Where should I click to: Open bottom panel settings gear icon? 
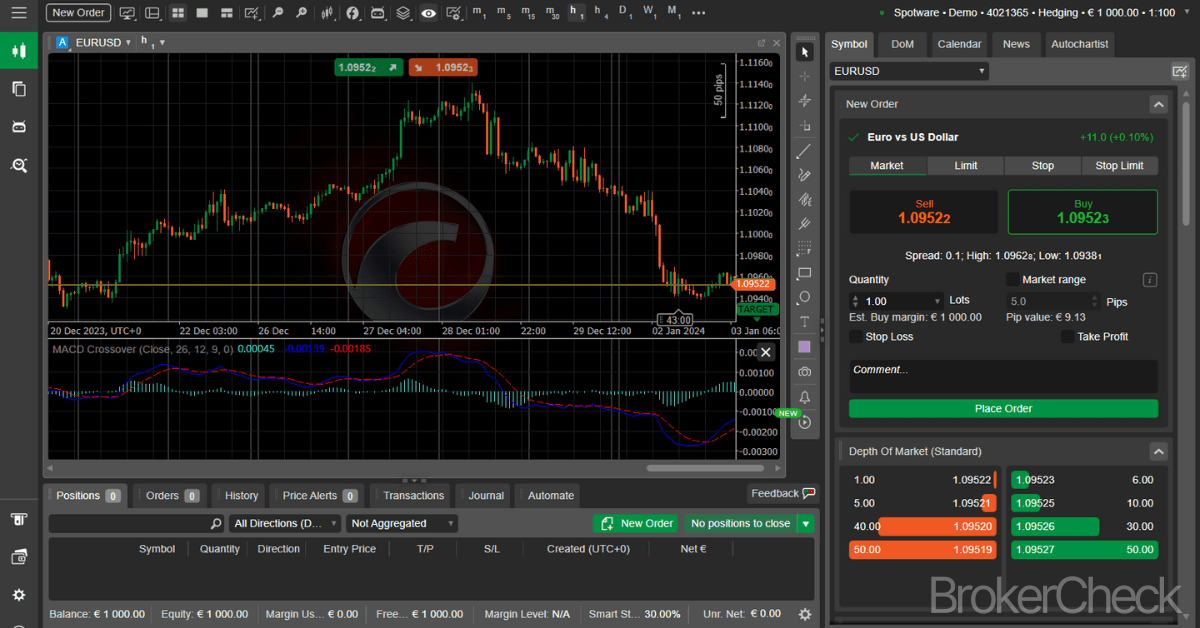(x=805, y=614)
